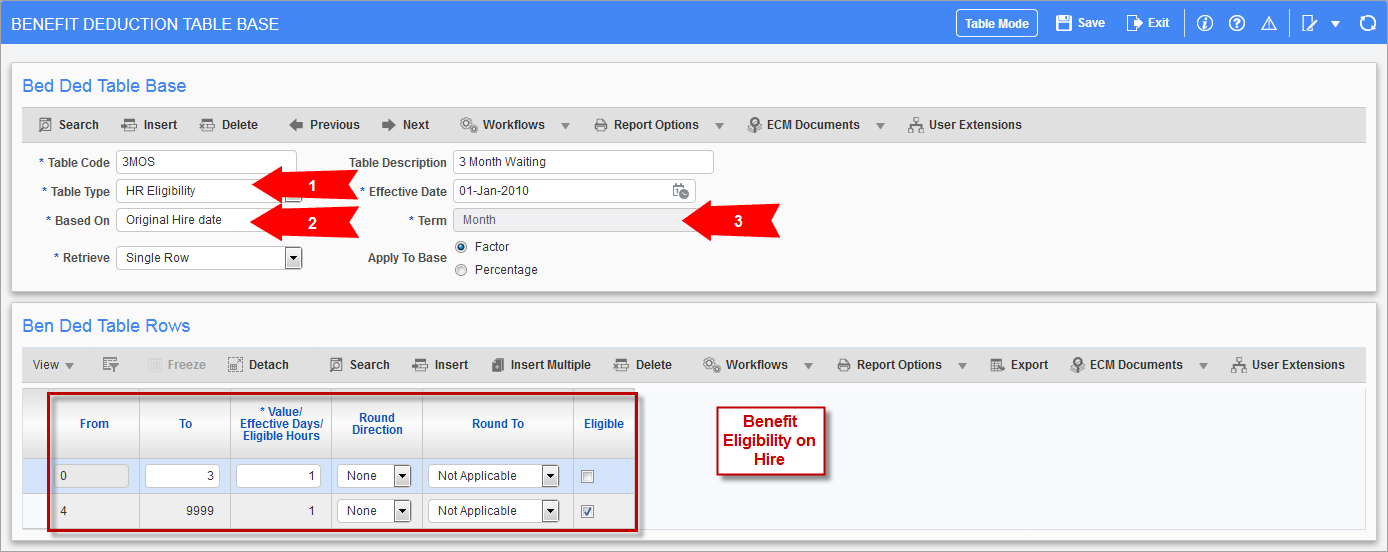This screenshot has height=552, width=1388.
Task: Click the Table Code field
Action: tap(206, 162)
